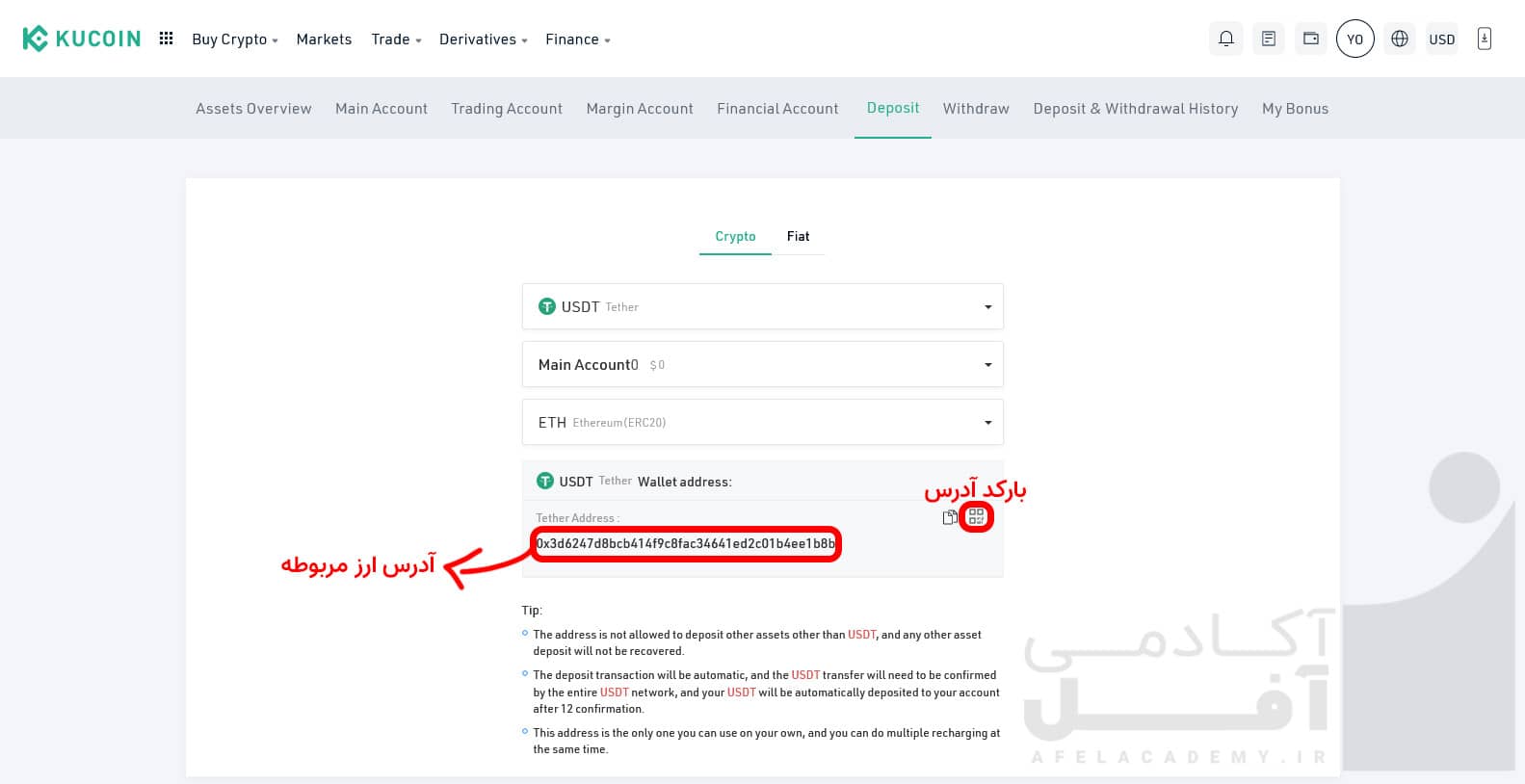The height and width of the screenshot is (784, 1525).
Task: Open the YO profile avatar
Action: click(1354, 39)
